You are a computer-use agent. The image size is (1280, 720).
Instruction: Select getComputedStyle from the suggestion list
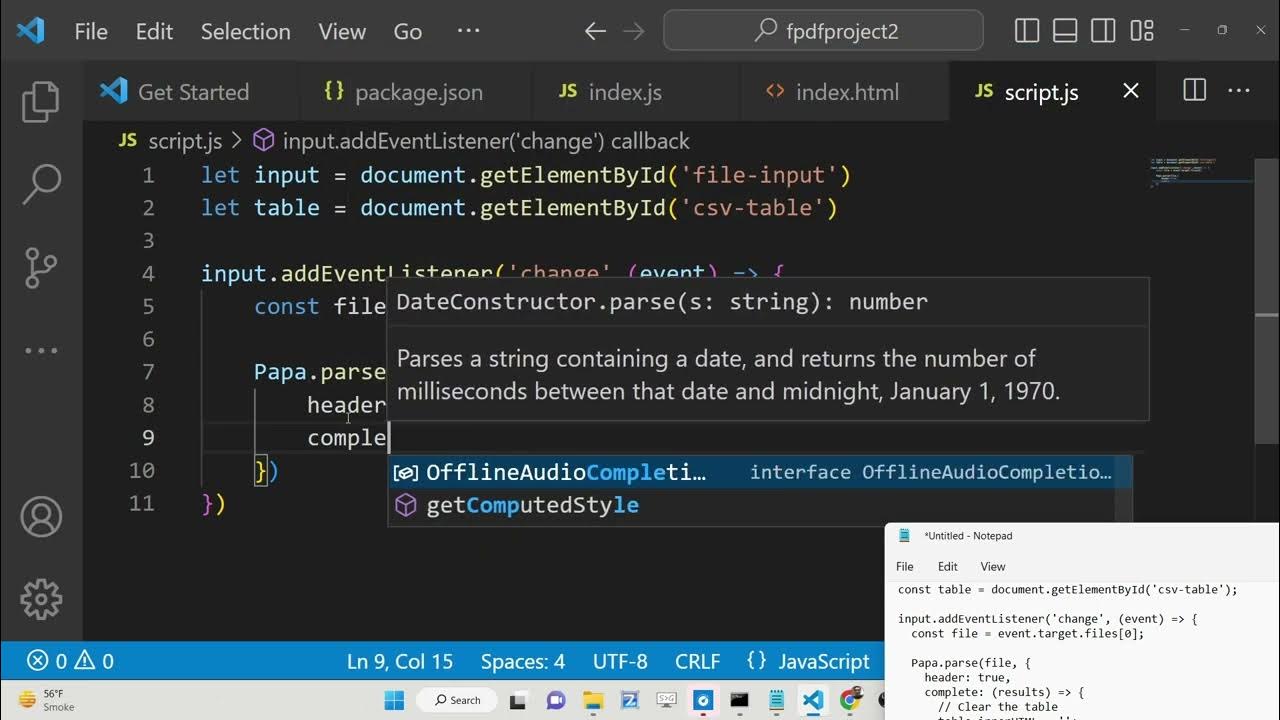pos(532,505)
